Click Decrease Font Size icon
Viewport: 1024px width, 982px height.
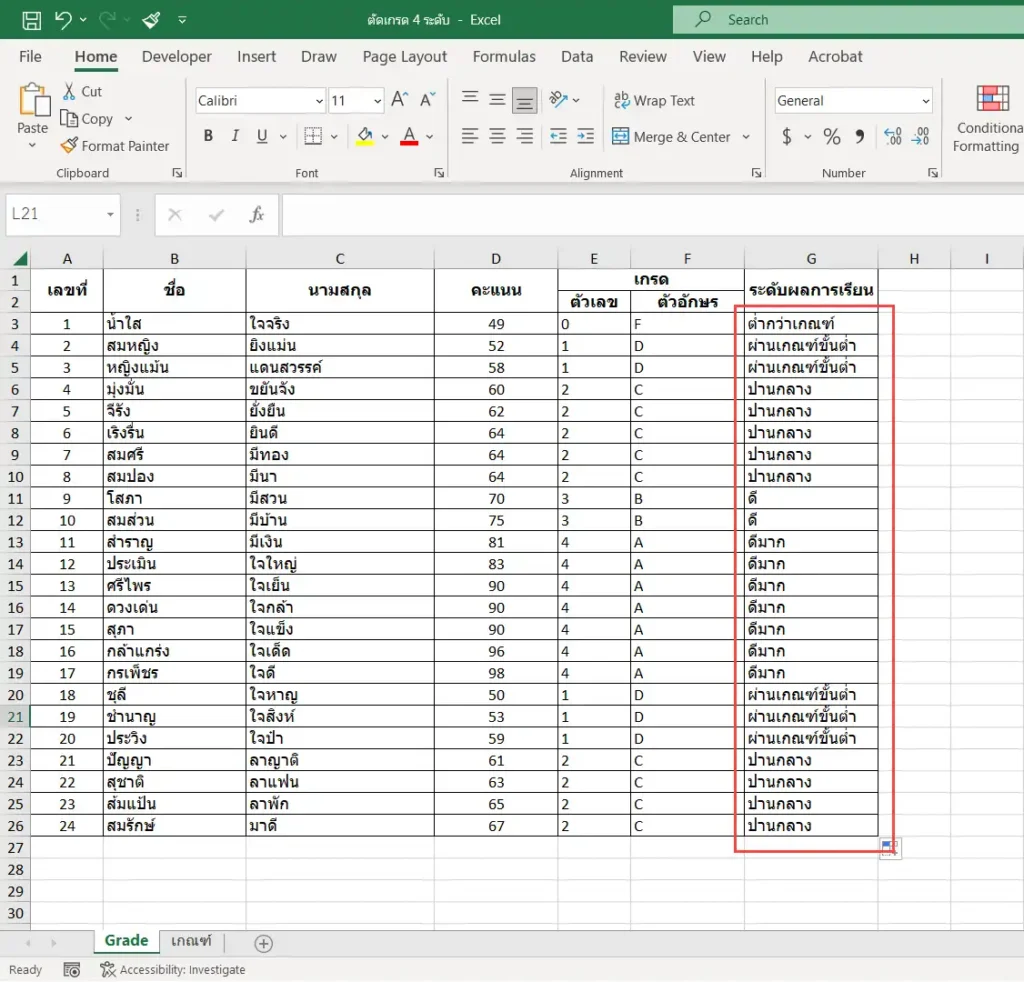pyautogui.click(x=427, y=99)
